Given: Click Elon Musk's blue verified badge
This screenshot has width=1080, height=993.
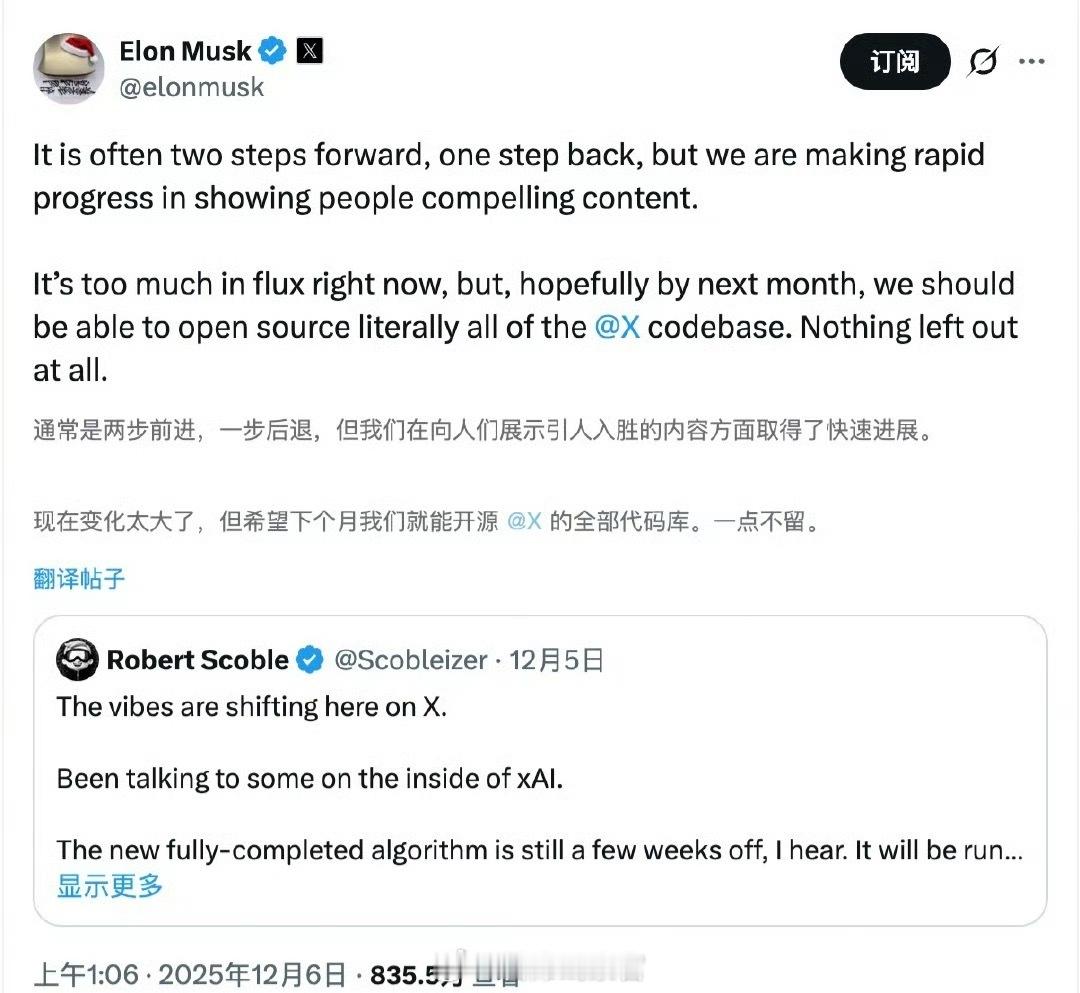Looking at the screenshot, I should point(273,50).
